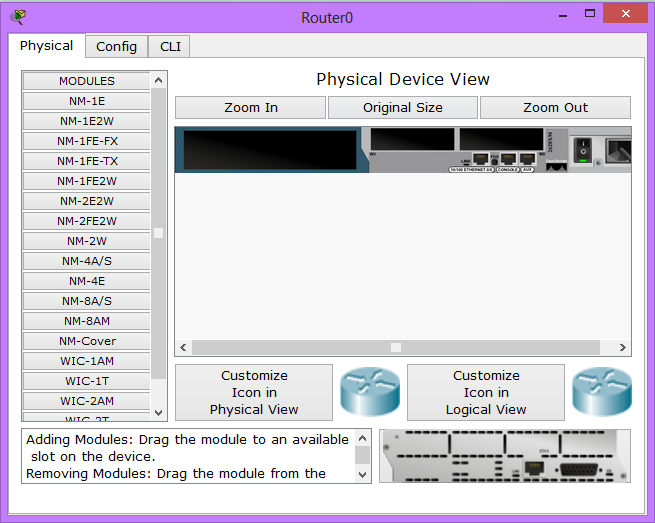The image size is (655, 523).
Task: Click device view horizontal scrollbar thumb
Action: 396,348
